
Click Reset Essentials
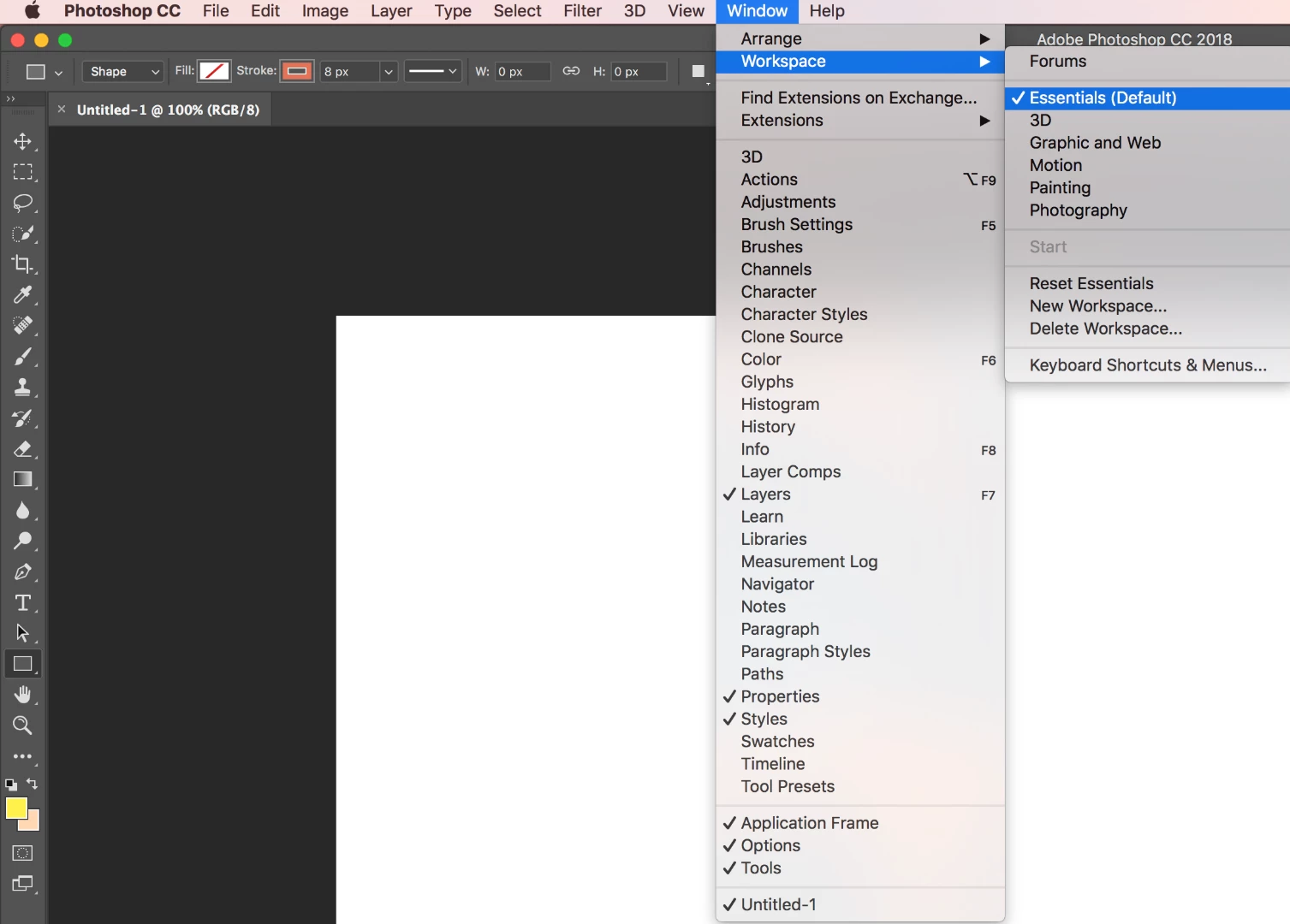point(1147,283)
